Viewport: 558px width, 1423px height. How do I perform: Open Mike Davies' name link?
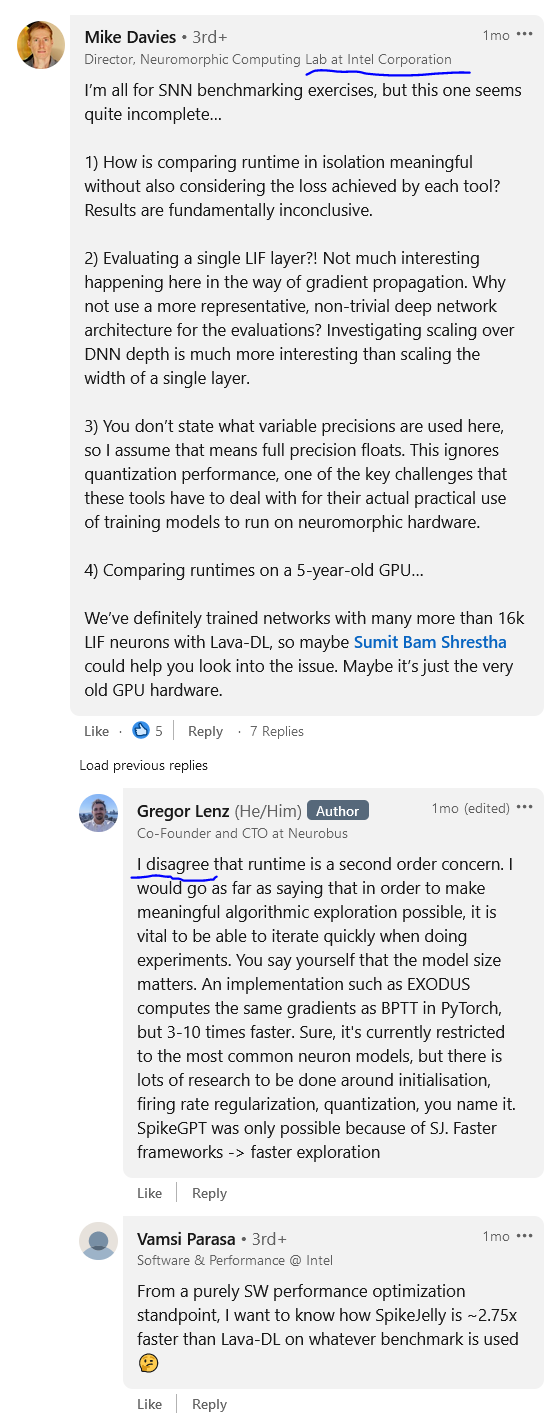click(x=130, y=37)
